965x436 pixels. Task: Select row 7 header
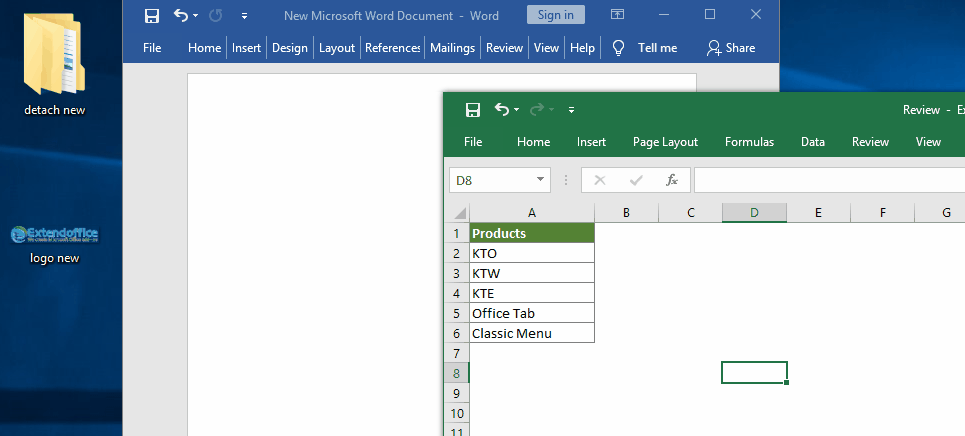[457, 353]
